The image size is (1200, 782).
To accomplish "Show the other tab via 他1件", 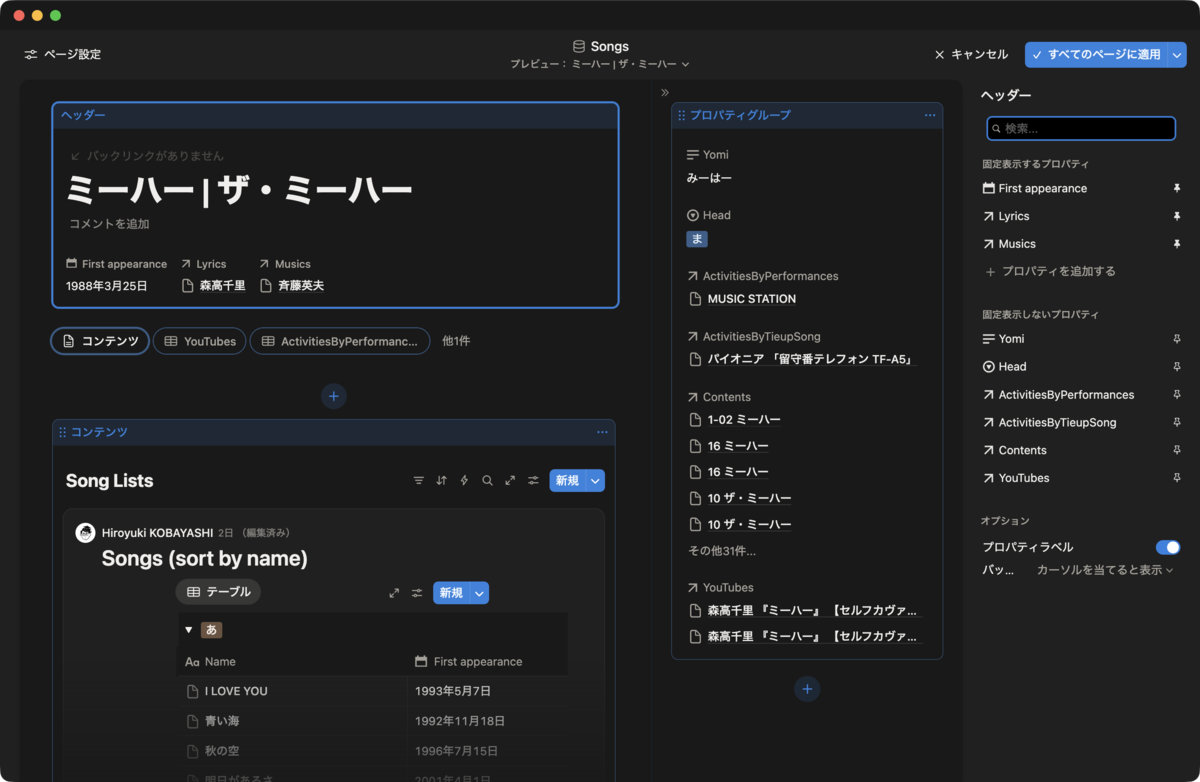I will (456, 341).
